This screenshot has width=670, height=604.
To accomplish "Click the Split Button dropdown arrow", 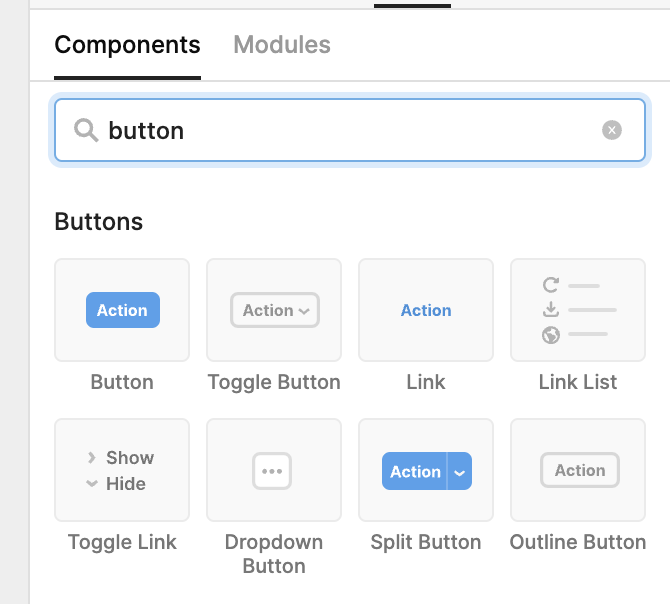I will click(460, 472).
